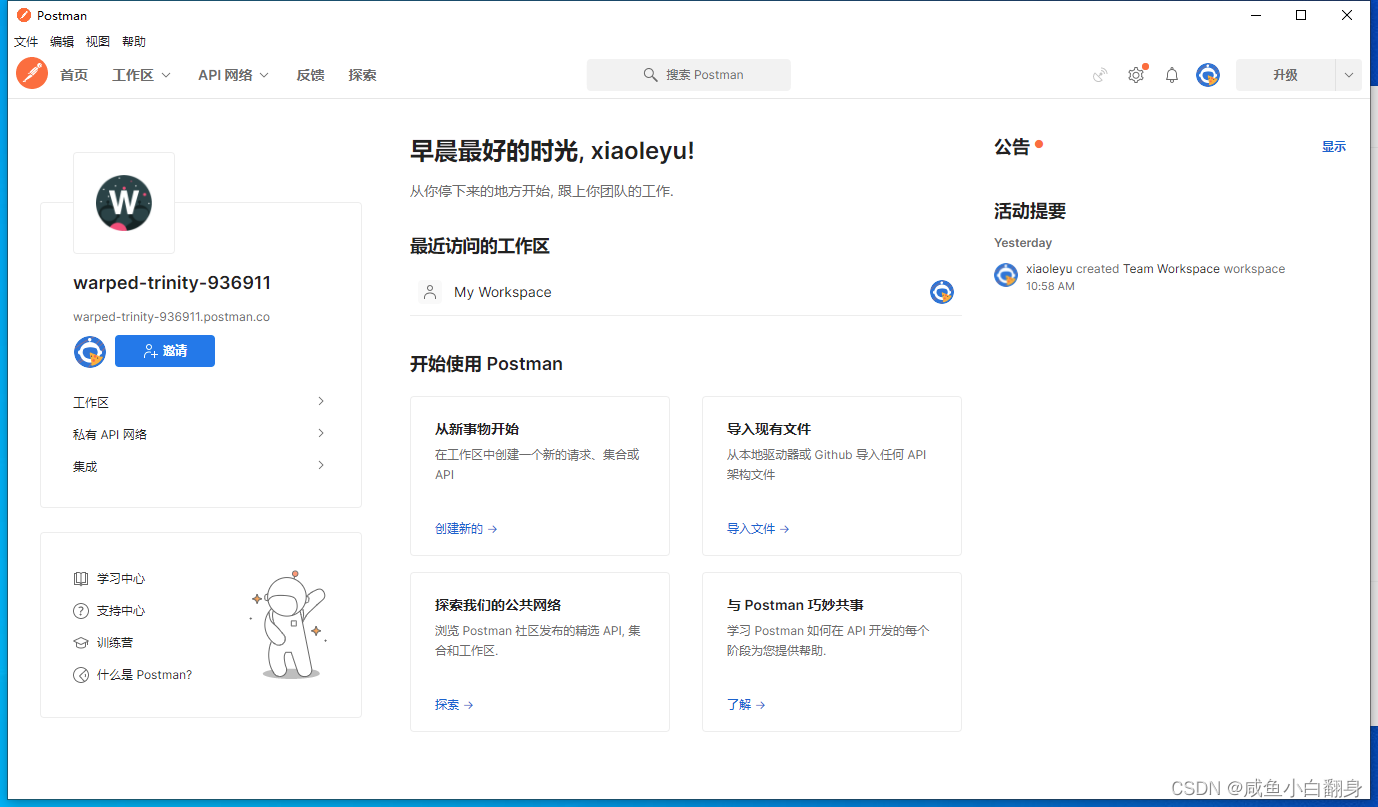Open the 反馈 nav item
This screenshot has height=807, width=1378.
[311, 75]
